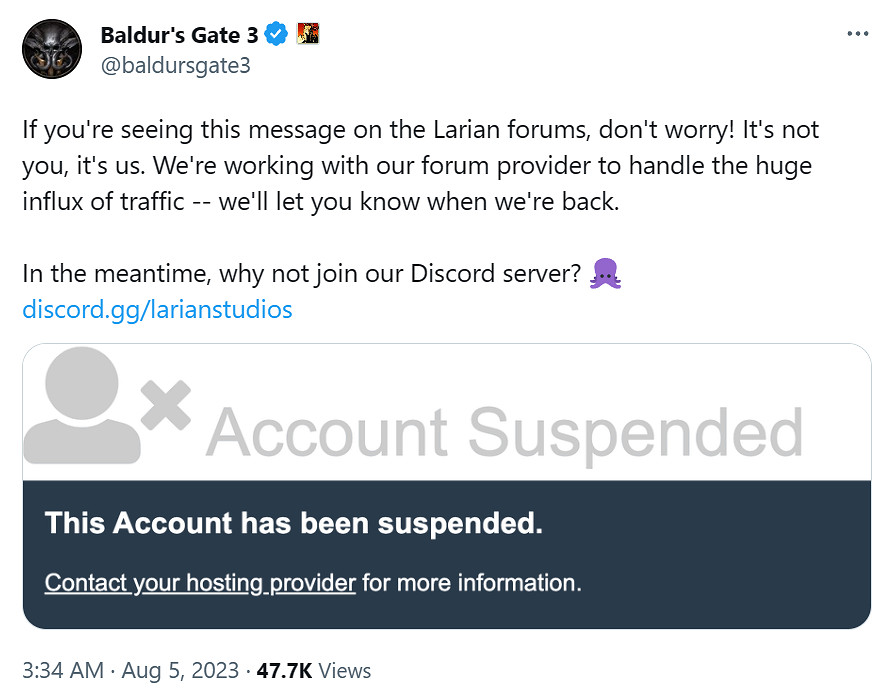Viewport: 889px width, 695px height.
Task: View the 47.7K Views count
Action: 314,670
